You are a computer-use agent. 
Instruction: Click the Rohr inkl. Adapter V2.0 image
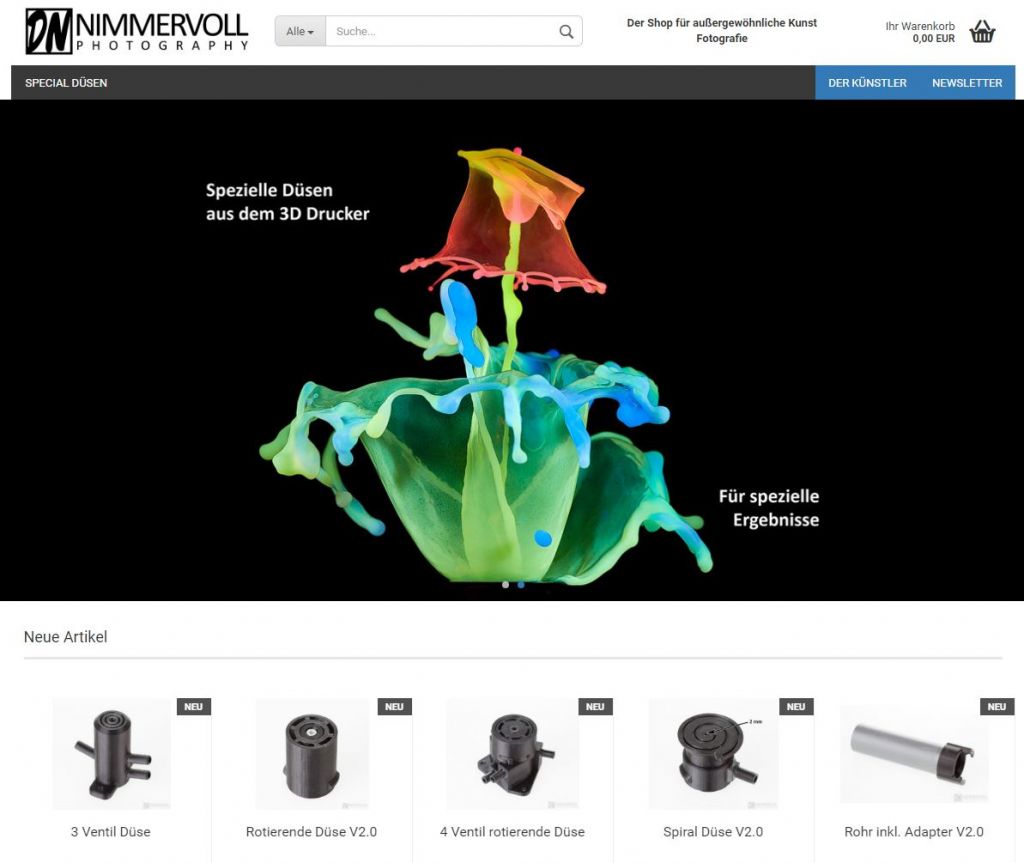[912, 754]
